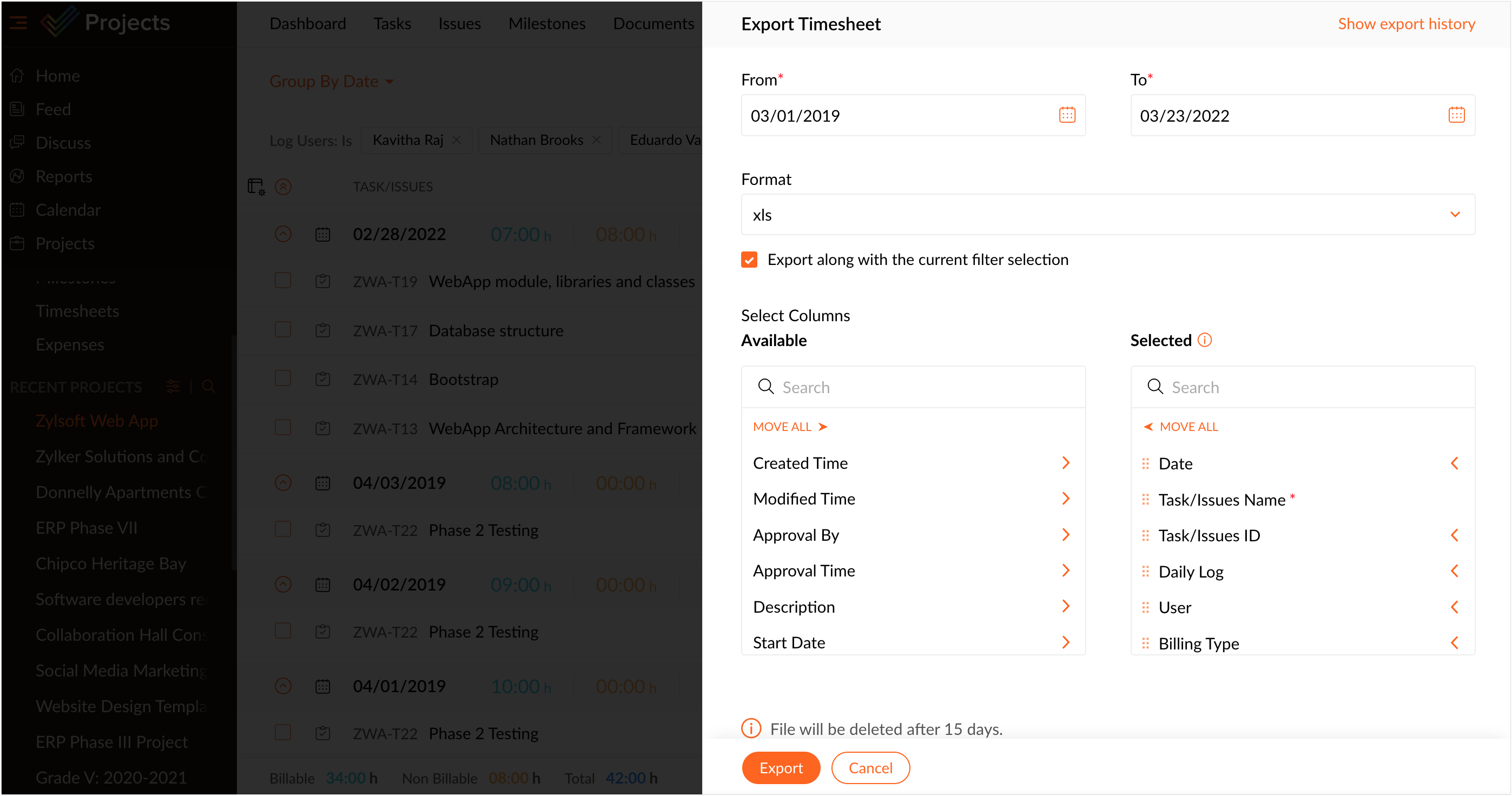The width and height of the screenshot is (1512, 796).
Task: Check the ZWA-T17 Database structure row
Action: (283, 330)
